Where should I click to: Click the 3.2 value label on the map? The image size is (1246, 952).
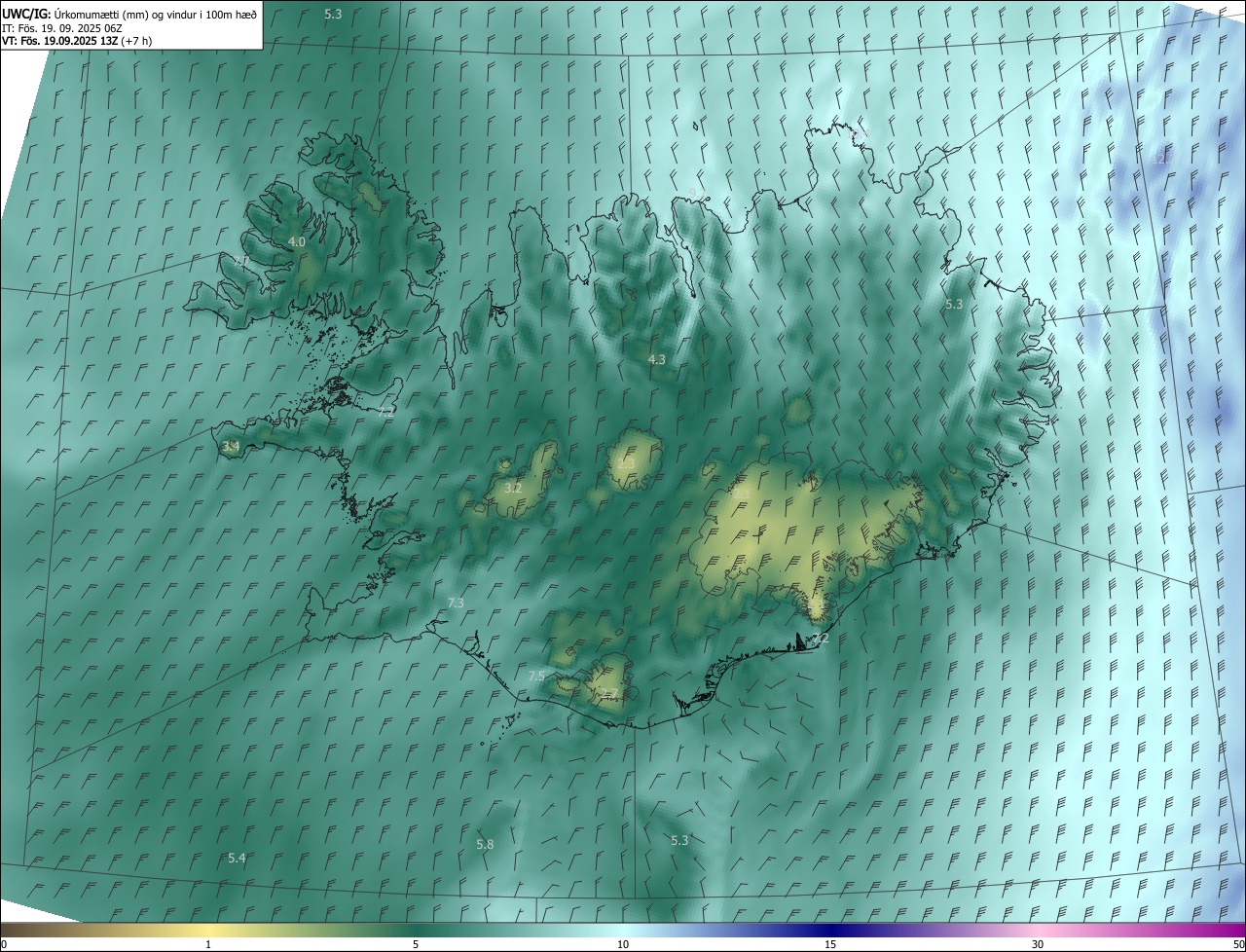tap(513, 488)
